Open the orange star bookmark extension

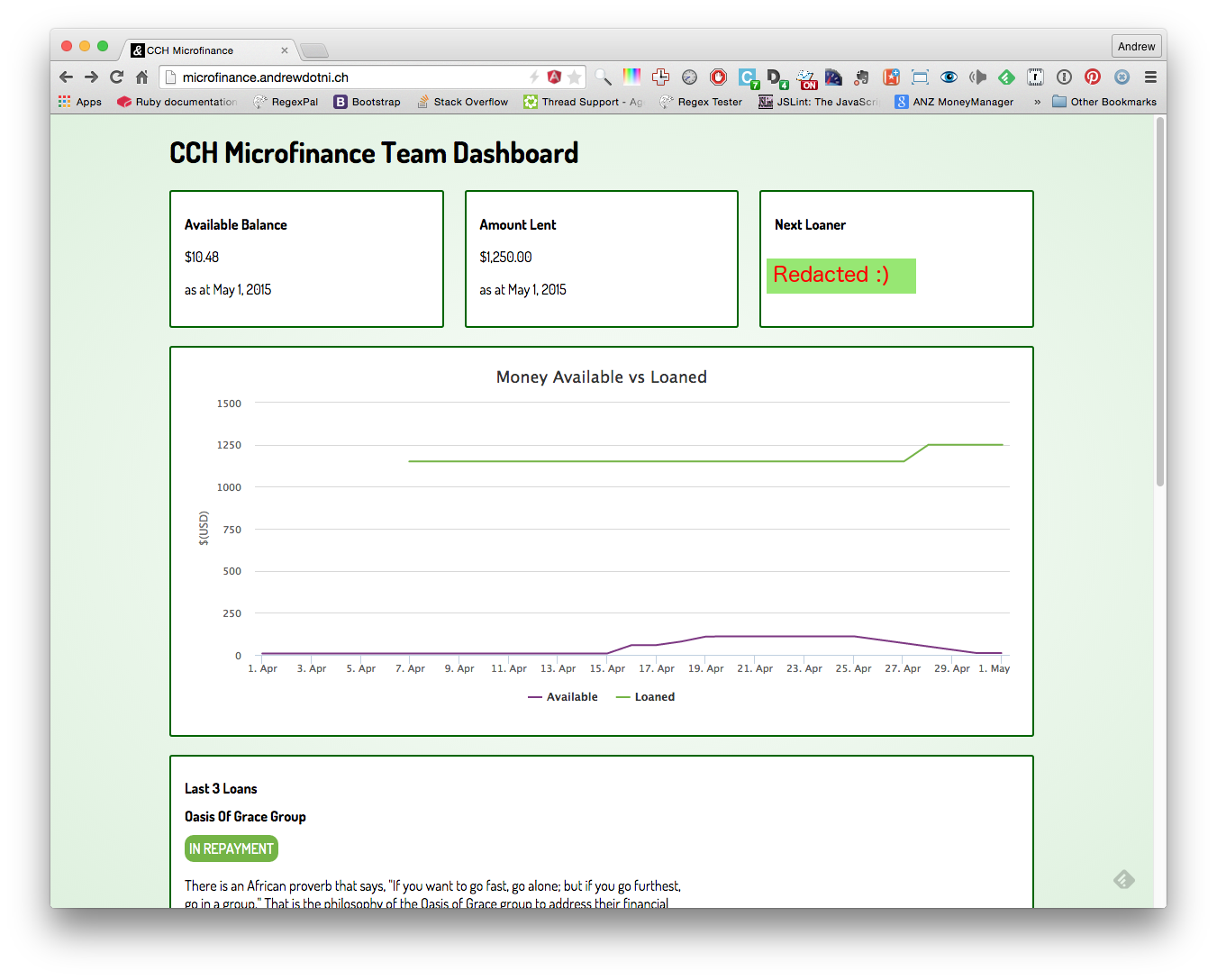click(891, 77)
